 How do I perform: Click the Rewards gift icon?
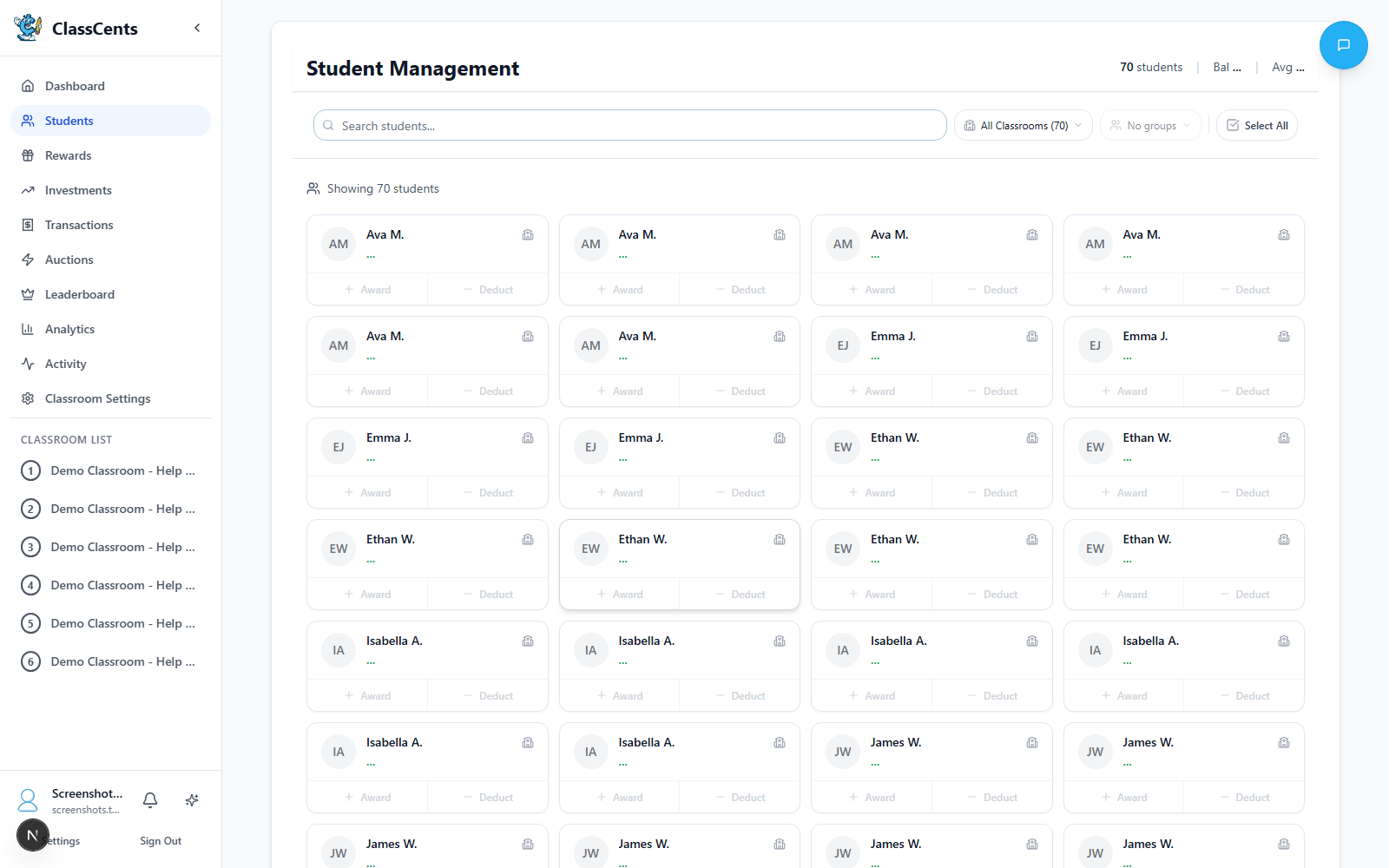pos(28,155)
